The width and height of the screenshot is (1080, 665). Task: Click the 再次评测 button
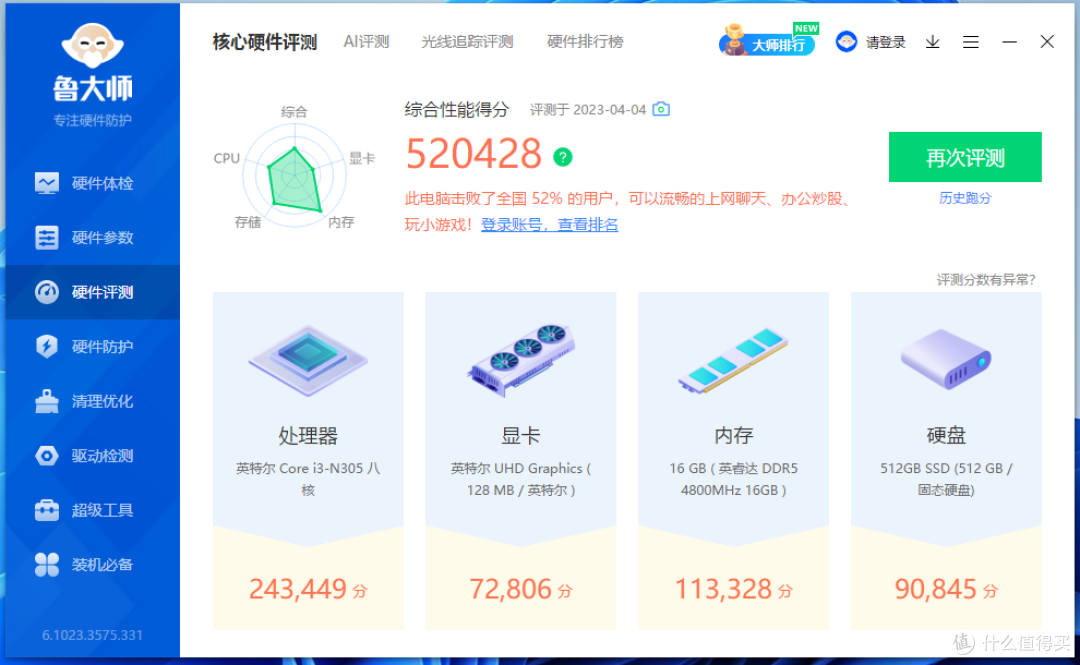(965, 157)
